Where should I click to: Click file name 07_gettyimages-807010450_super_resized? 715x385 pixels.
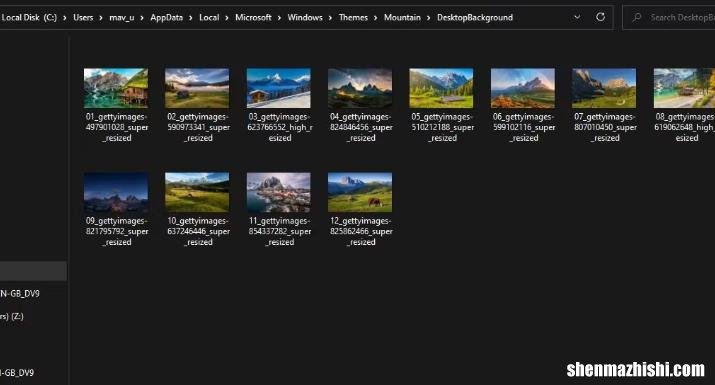(x=605, y=127)
